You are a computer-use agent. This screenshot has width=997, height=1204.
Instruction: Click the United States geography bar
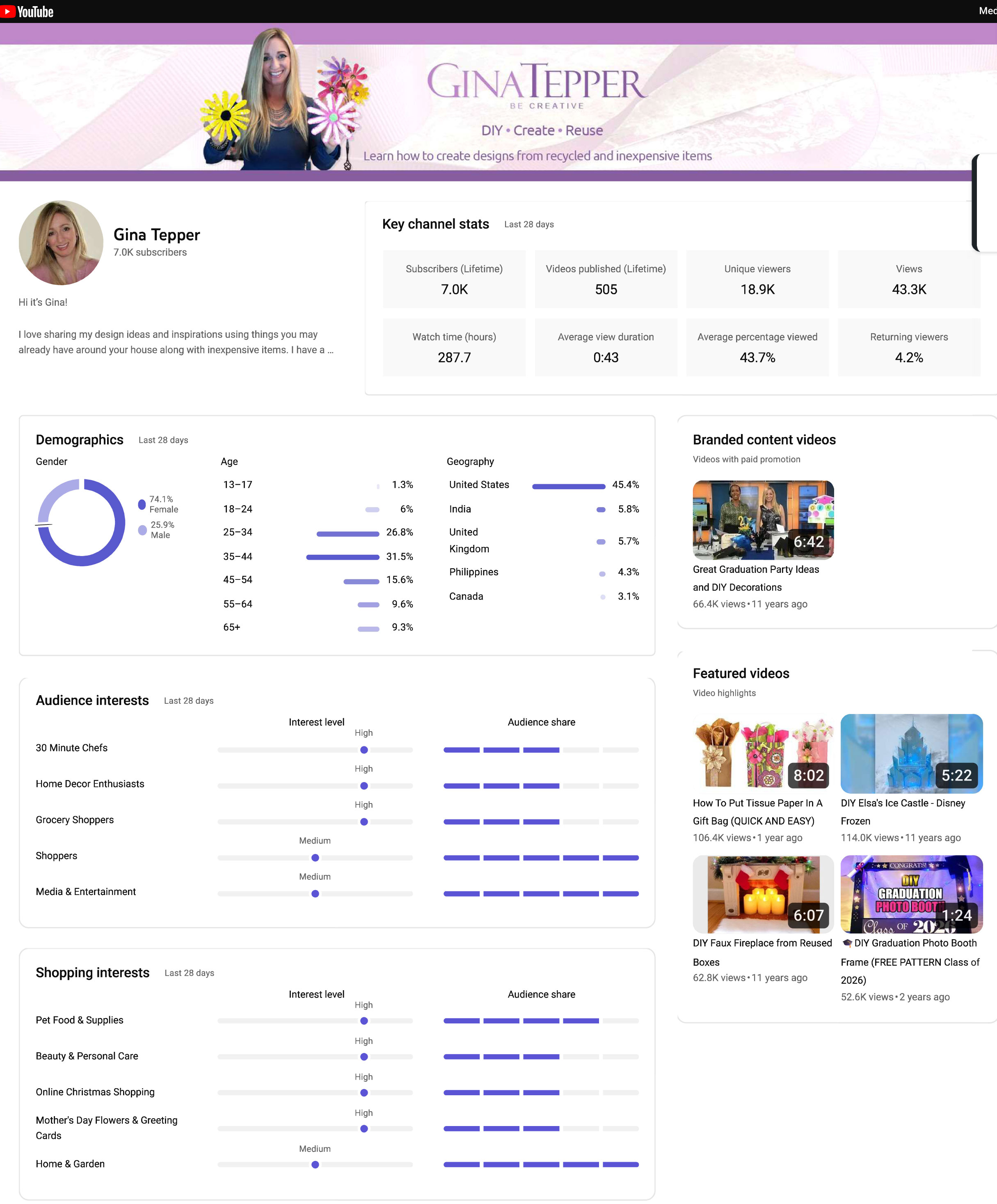tap(568, 486)
